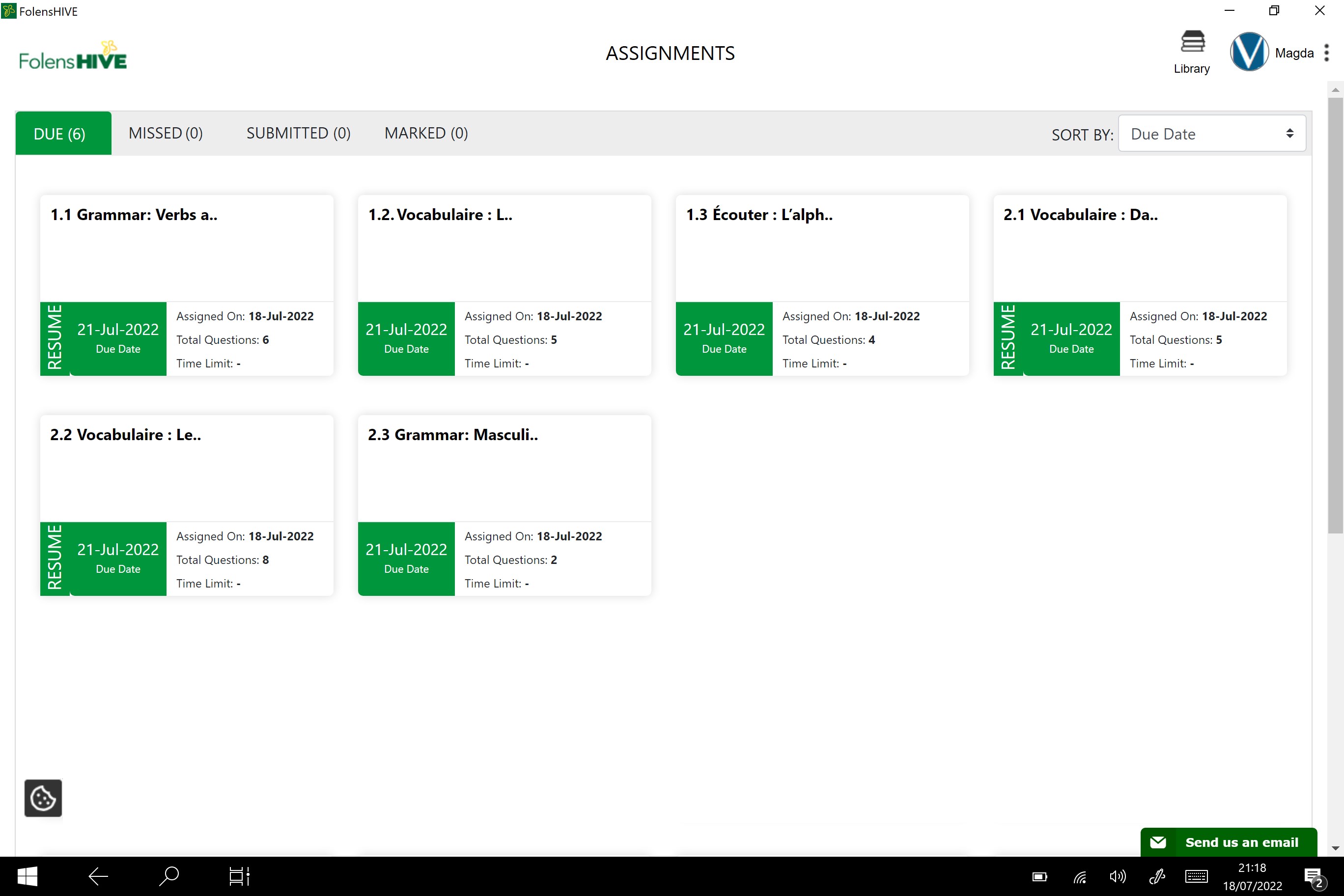The width and height of the screenshot is (1344, 896).
Task: Switch to the MISSED (0) tab
Action: (166, 133)
